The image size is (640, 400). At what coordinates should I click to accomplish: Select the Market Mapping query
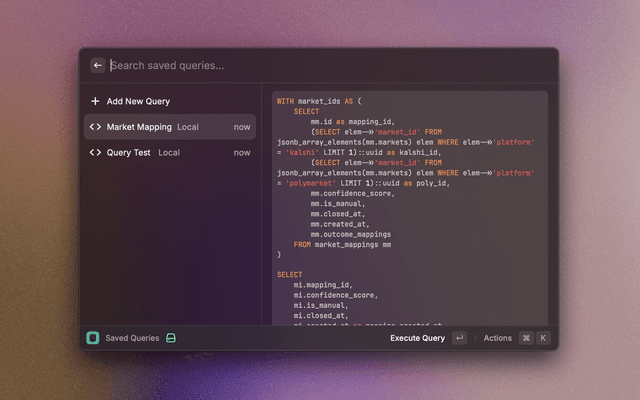pyautogui.click(x=139, y=127)
